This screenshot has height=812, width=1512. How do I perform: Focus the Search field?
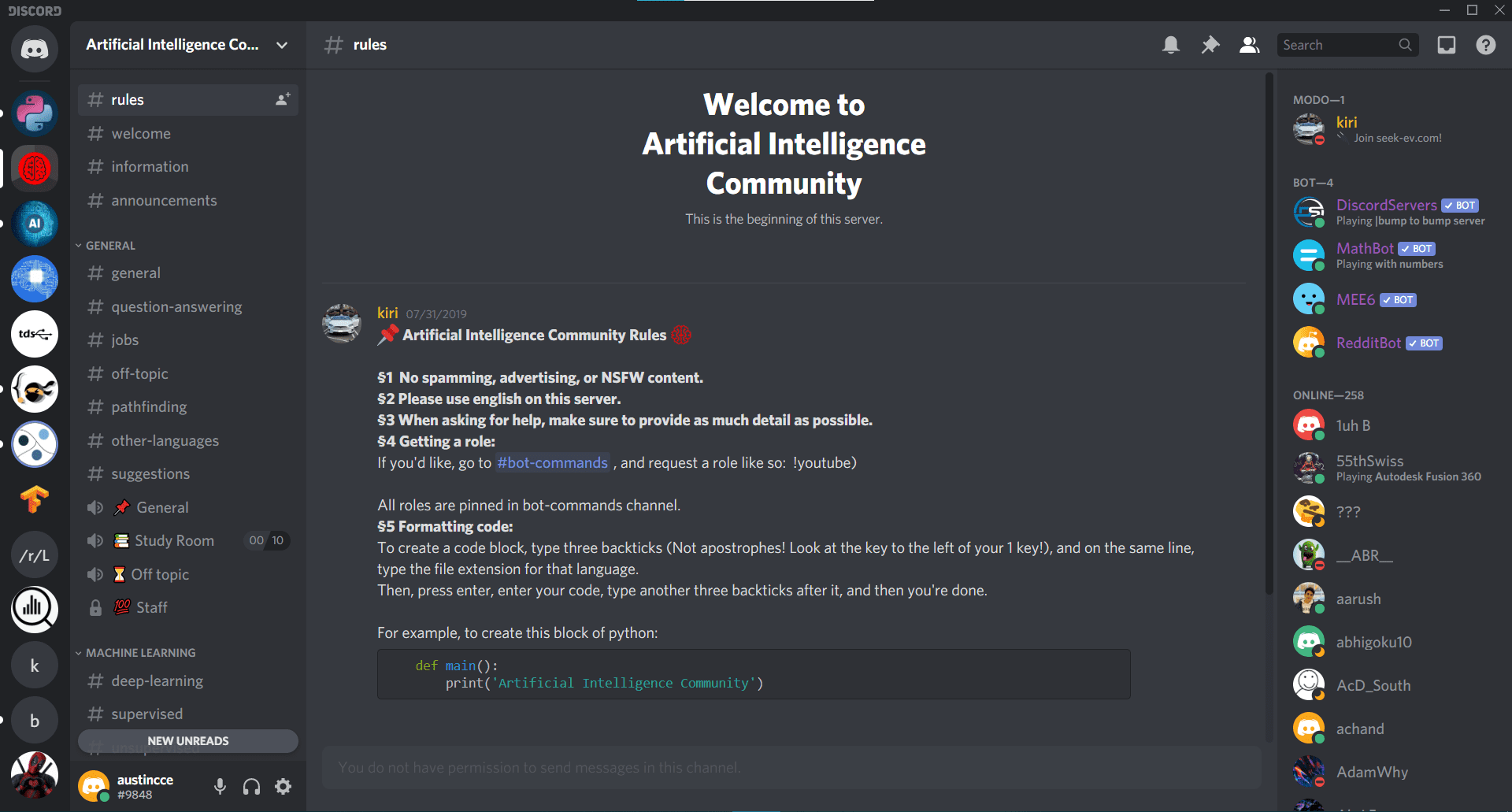coord(1347,45)
